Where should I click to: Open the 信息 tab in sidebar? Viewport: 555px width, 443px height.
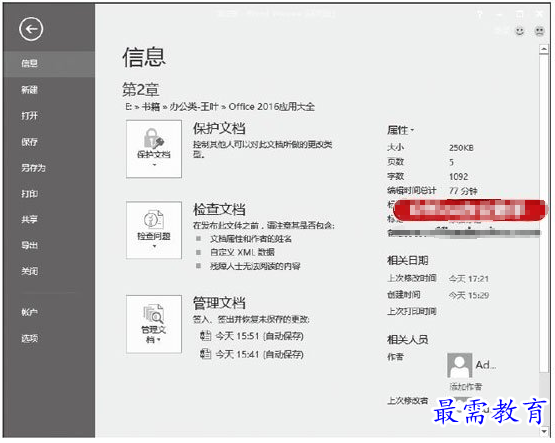coord(49,64)
